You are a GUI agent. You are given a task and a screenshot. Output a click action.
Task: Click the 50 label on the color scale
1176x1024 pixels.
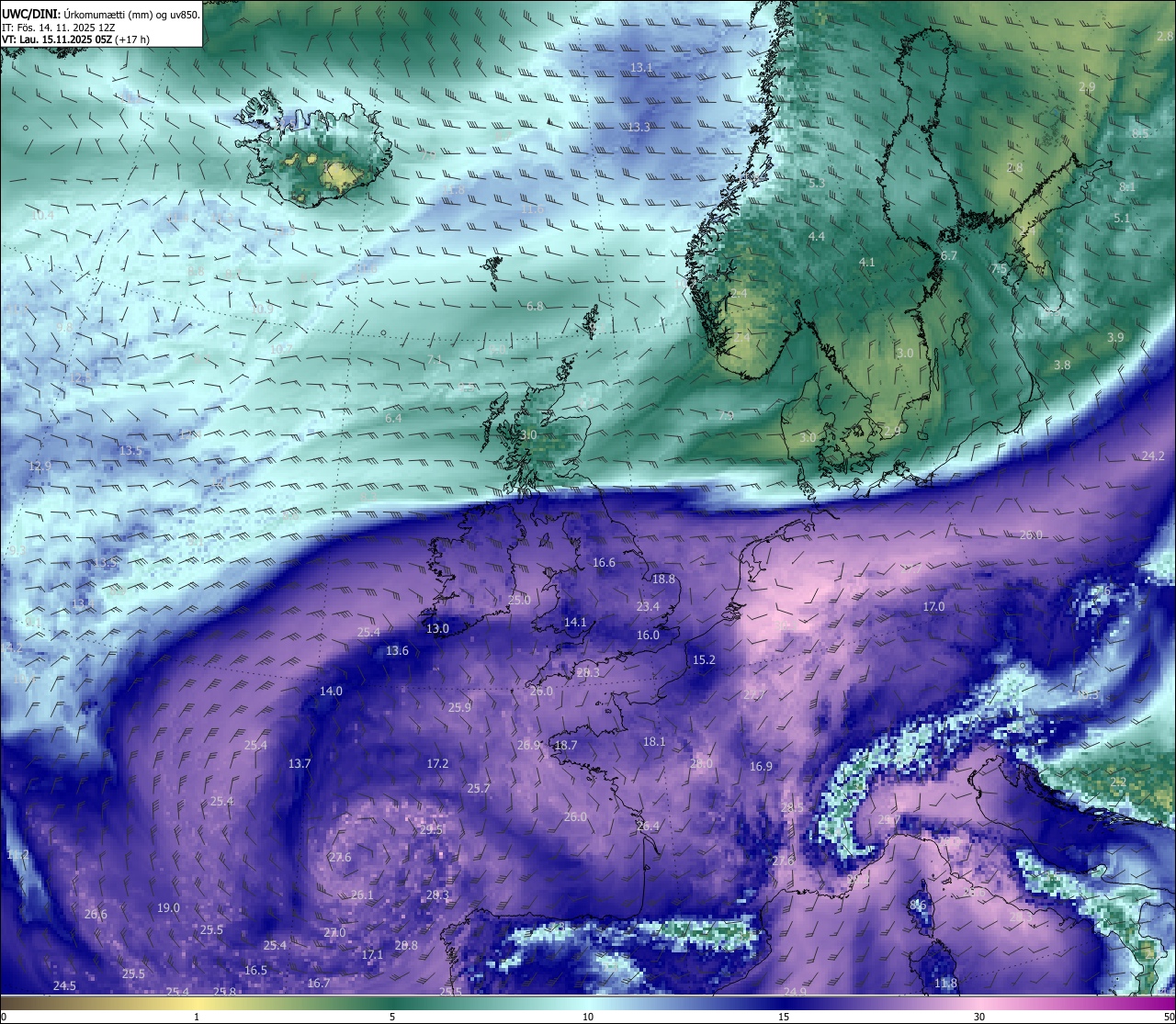click(1168, 1017)
